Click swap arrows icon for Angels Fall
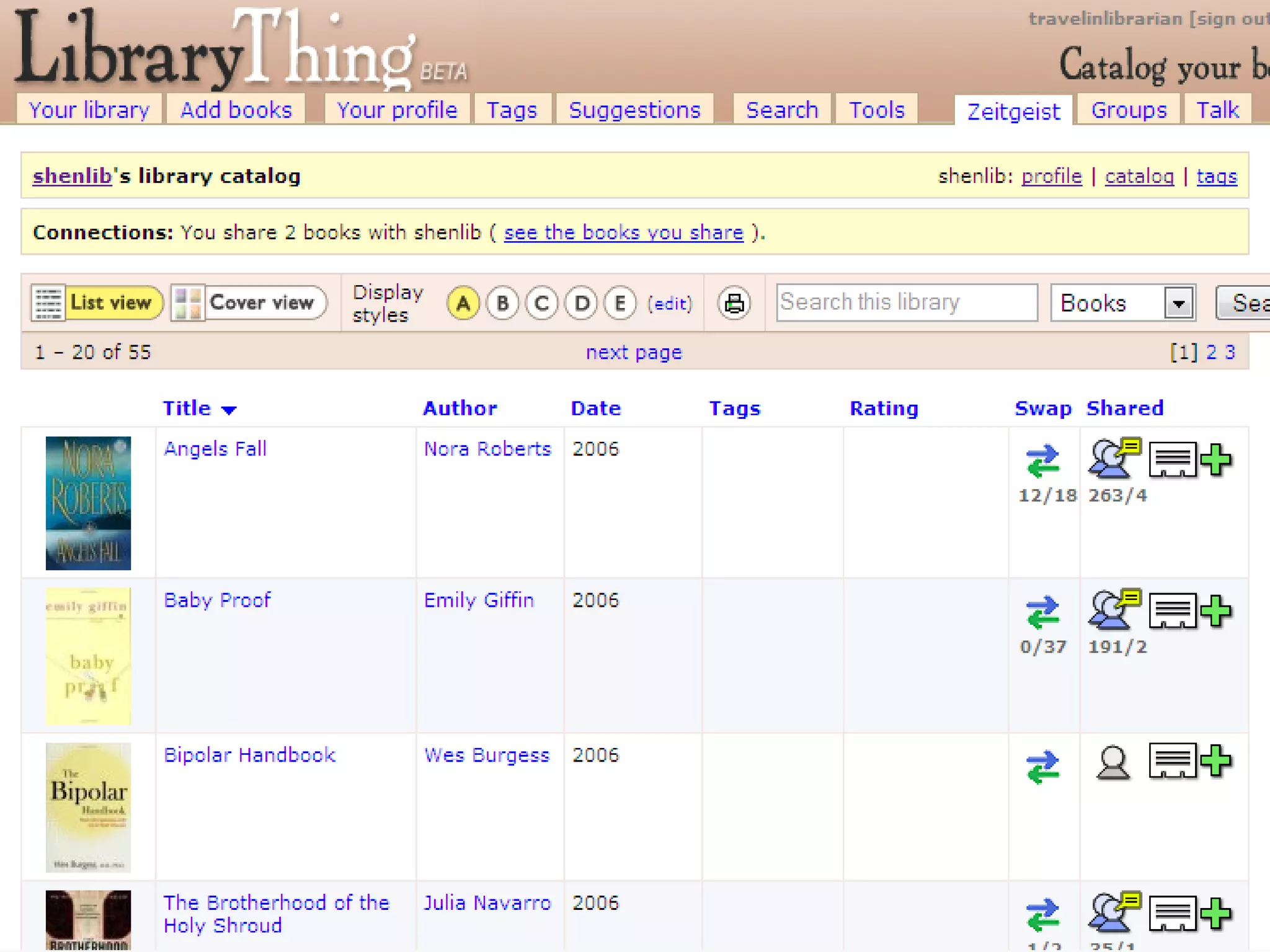The image size is (1270, 952). pos(1042,461)
